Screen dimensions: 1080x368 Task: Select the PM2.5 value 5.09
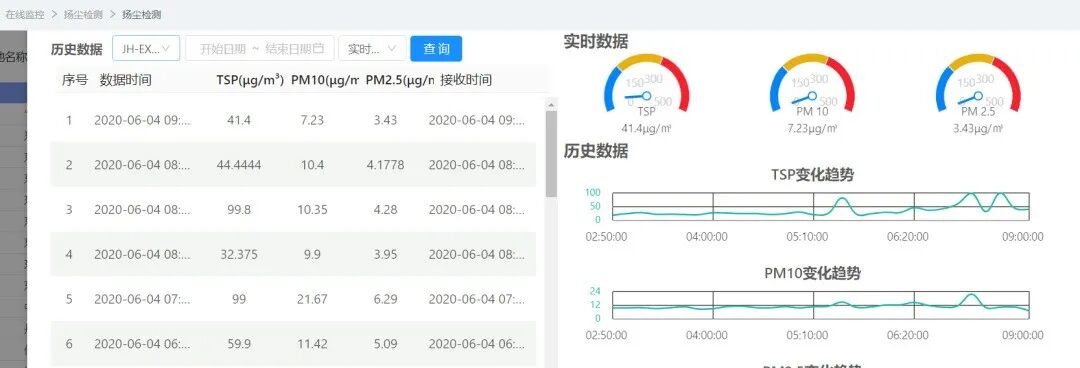pos(385,344)
